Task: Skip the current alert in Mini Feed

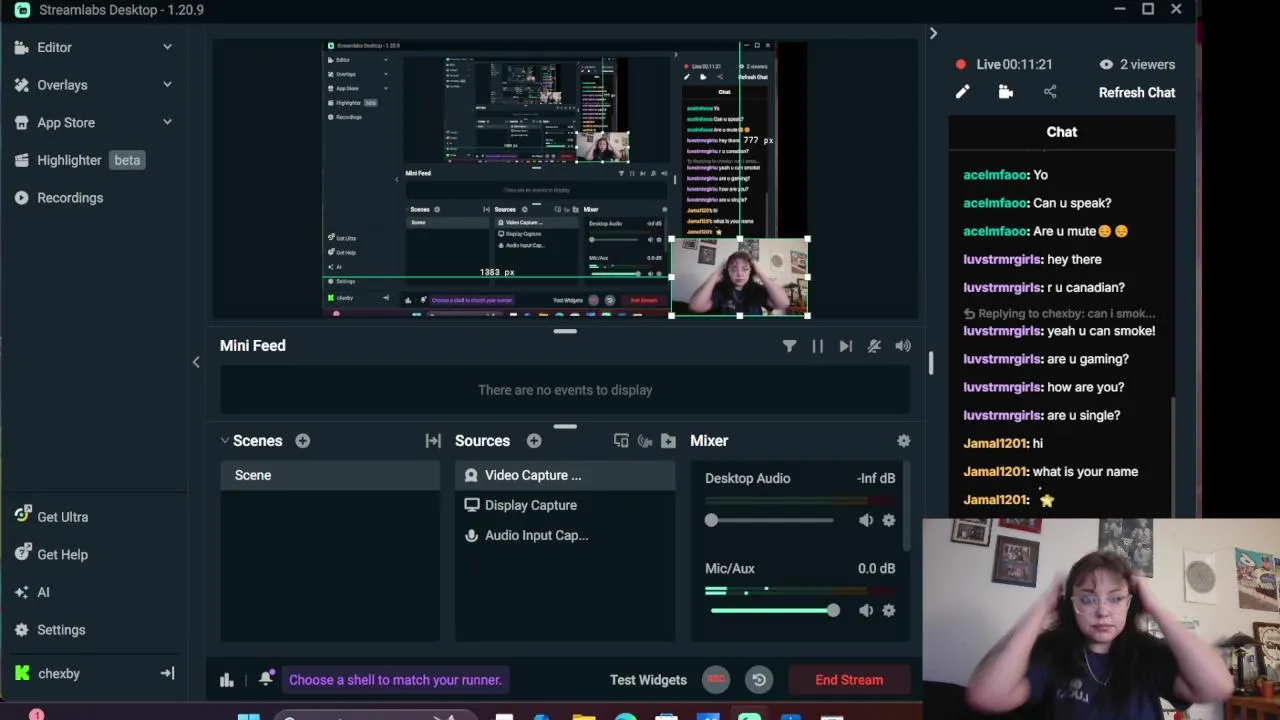Action: tap(846, 346)
